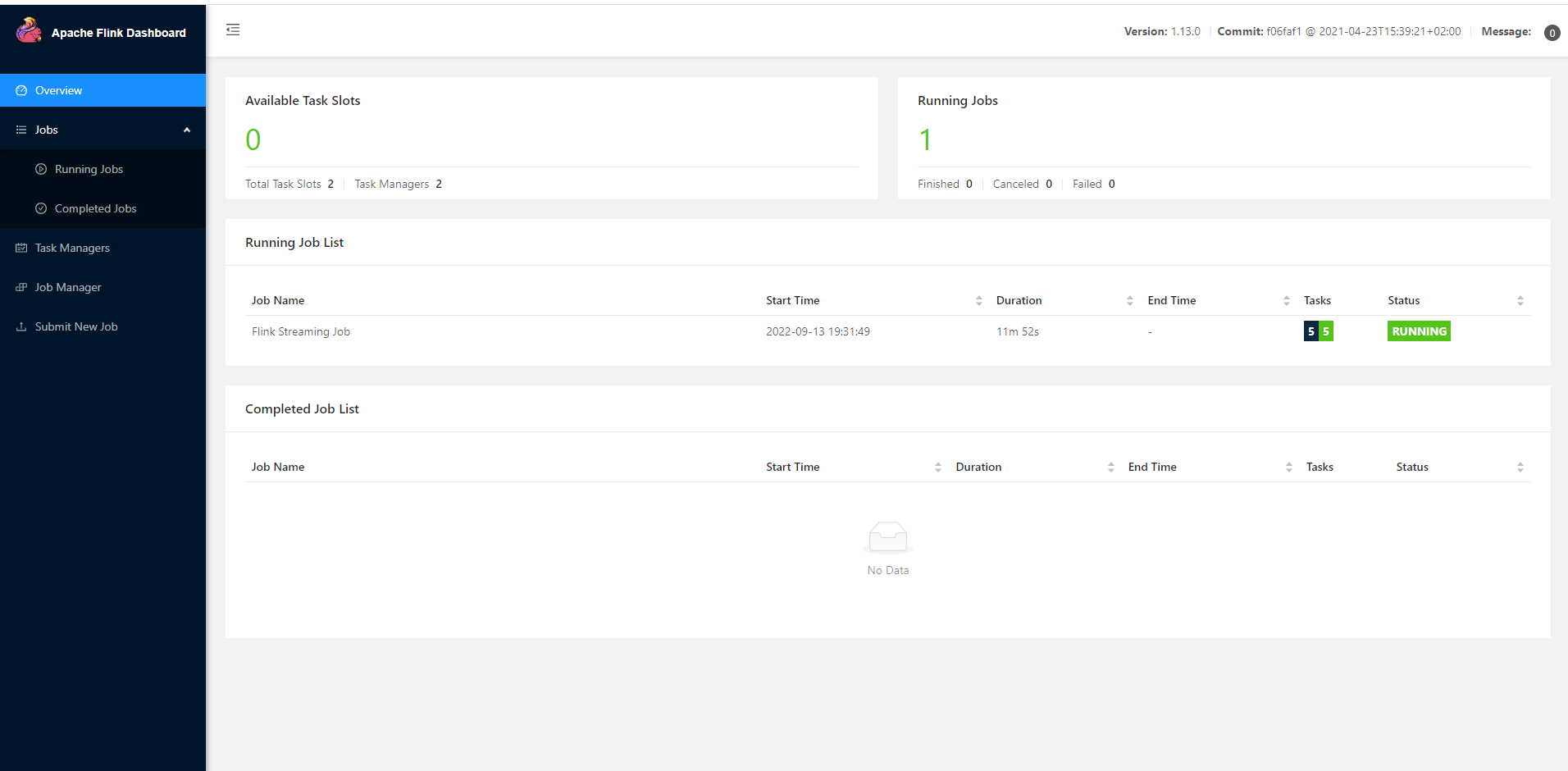Click the Job Name header in Completed Job List
This screenshot has width=1568, height=771.
pos(278,467)
